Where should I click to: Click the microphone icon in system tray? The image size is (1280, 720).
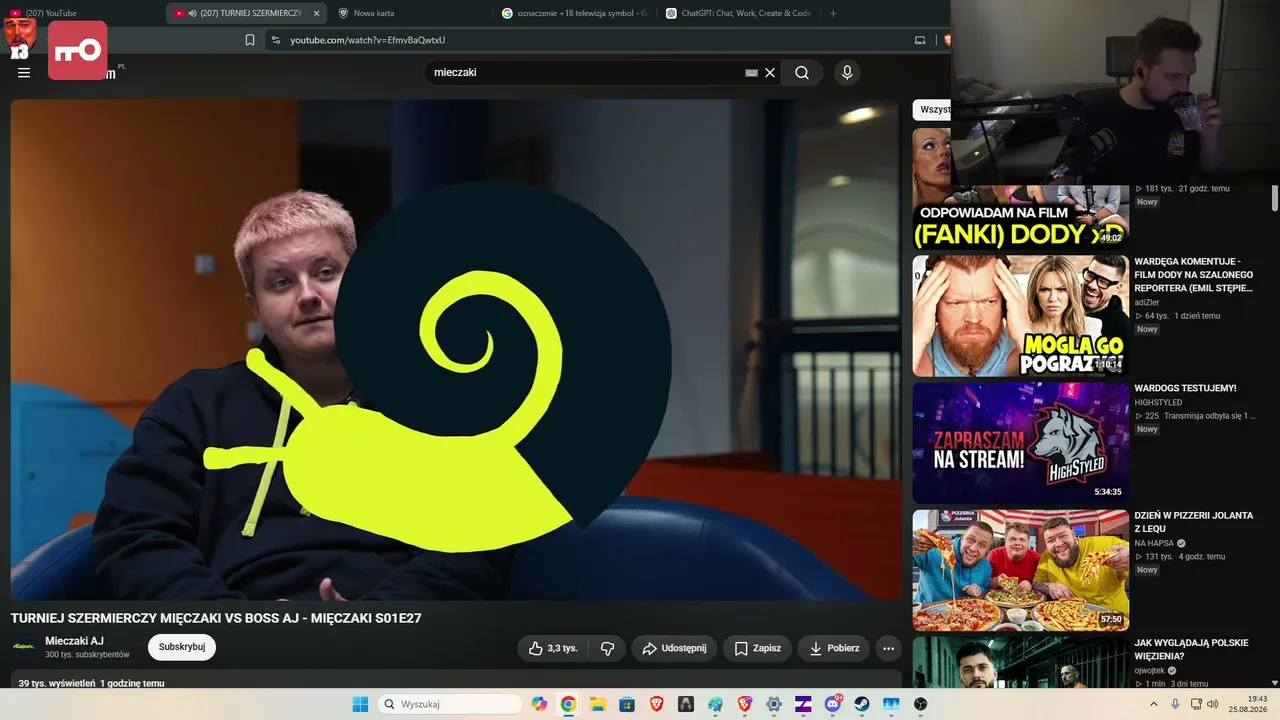[1175, 704]
